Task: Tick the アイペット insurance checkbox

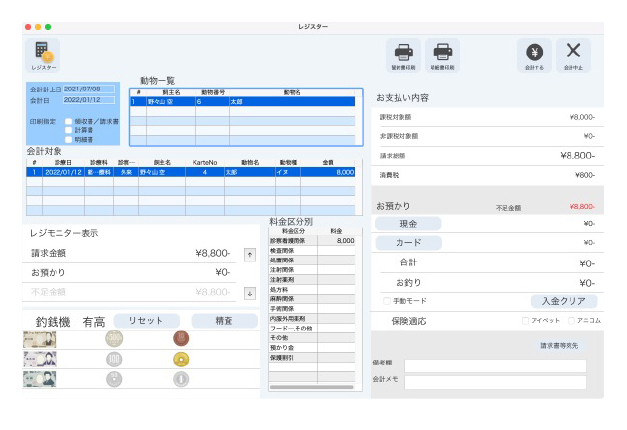Action: click(x=525, y=320)
